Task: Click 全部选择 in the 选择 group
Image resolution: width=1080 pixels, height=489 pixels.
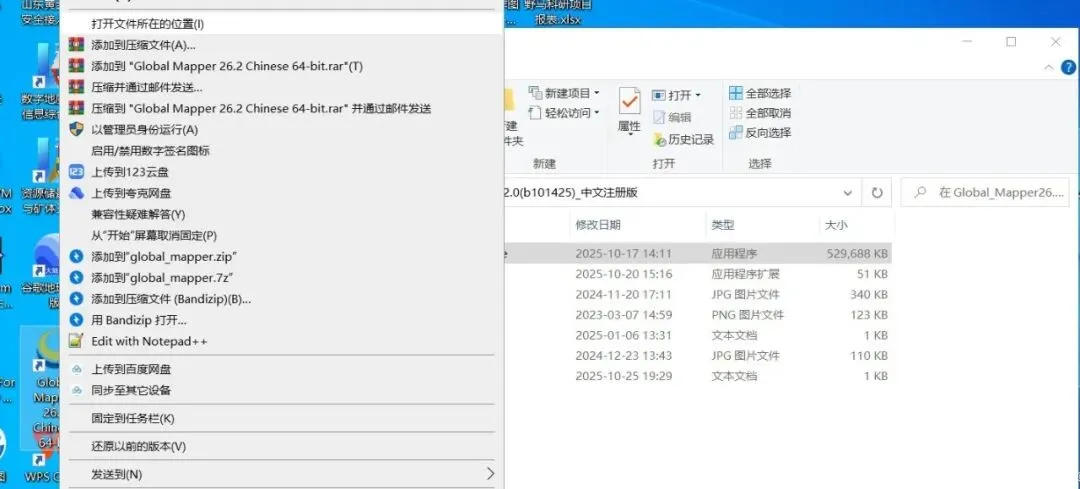Action: coord(760,93)
